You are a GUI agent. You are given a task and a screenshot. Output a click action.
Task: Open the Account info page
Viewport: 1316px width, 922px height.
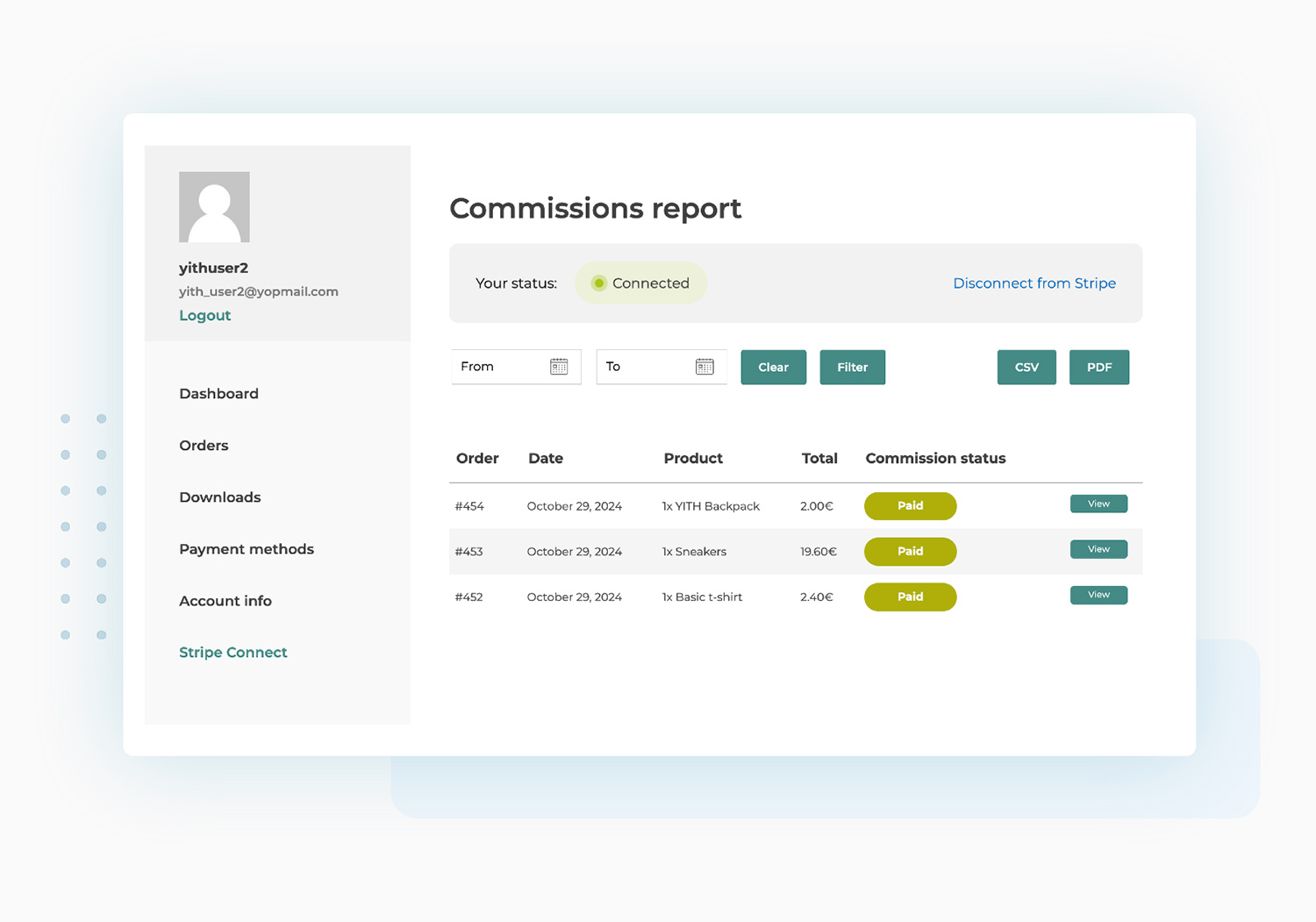click(x=225, y=601)
